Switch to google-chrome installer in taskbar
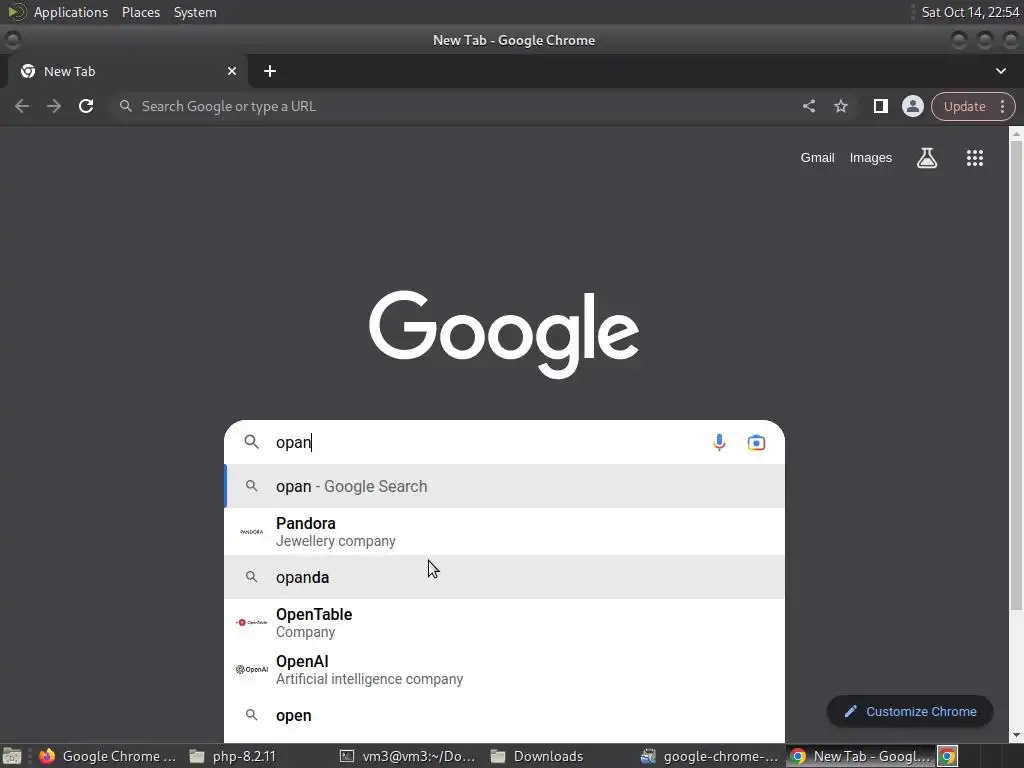 coord(709,756)
